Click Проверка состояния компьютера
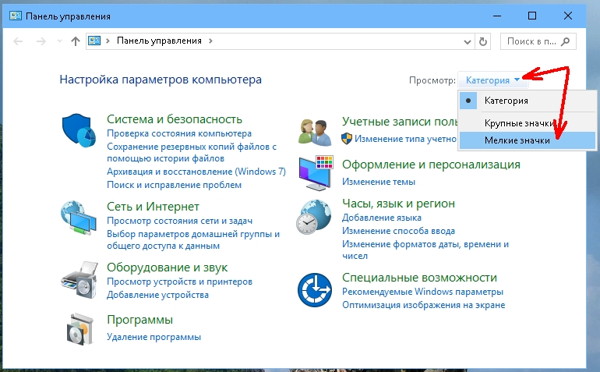This screenshot has width=600, height=372. tap(179, 134)
